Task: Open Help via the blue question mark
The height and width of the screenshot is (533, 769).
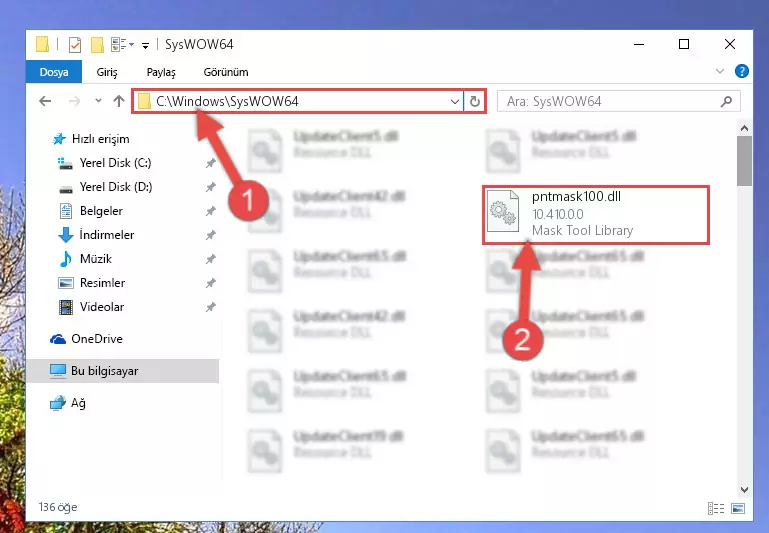Action: (x=742, y=72)
